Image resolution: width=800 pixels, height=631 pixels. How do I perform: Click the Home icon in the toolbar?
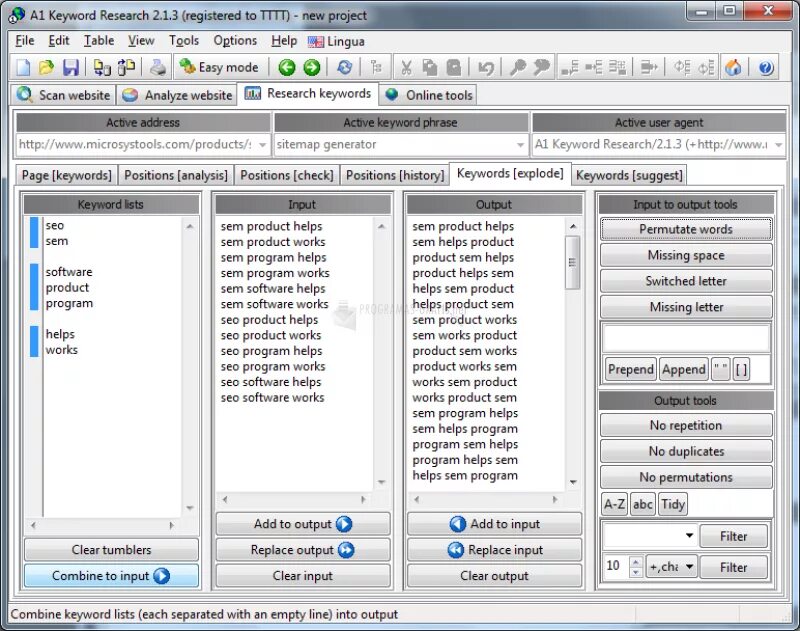pyautogui.click(x=733, y=67)
